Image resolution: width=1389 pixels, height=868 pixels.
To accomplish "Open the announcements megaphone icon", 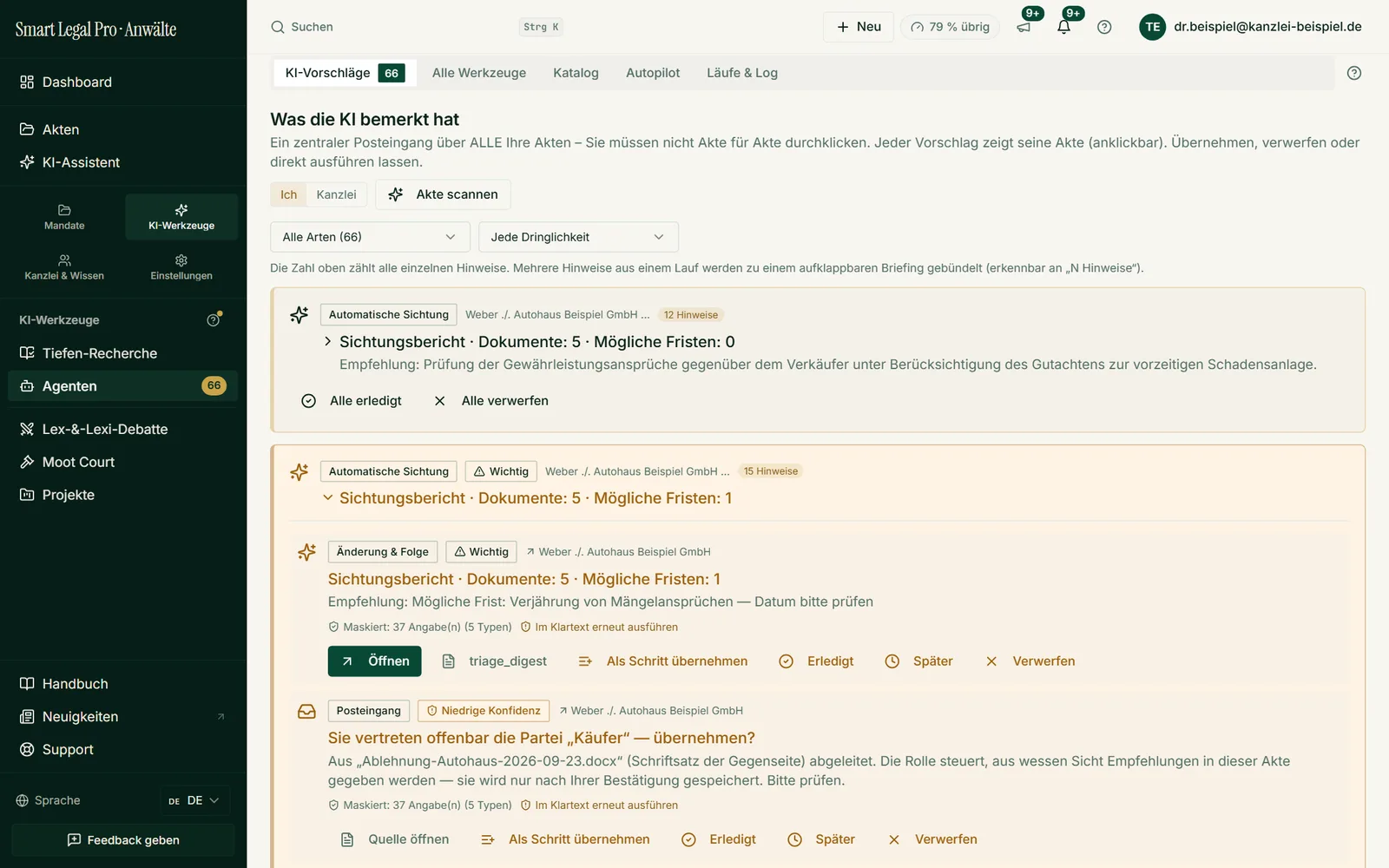I will [1024, 27].
